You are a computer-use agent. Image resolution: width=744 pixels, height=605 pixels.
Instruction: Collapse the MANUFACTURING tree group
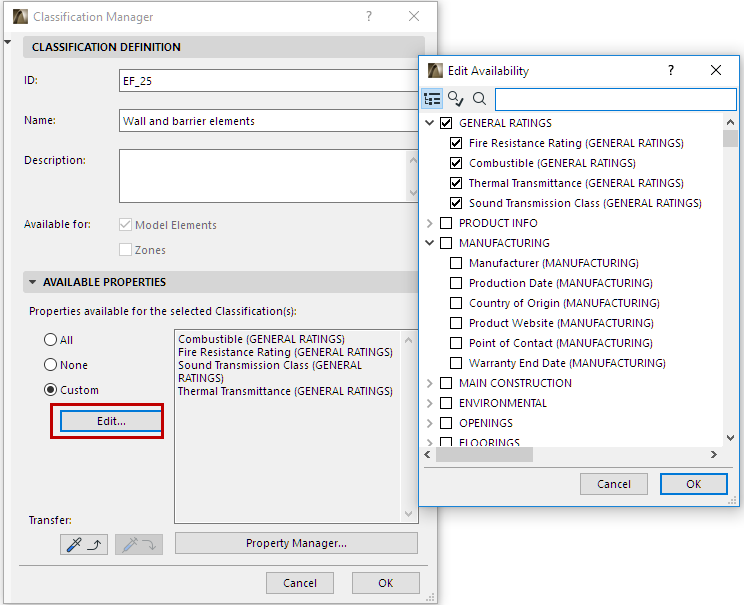429,243
